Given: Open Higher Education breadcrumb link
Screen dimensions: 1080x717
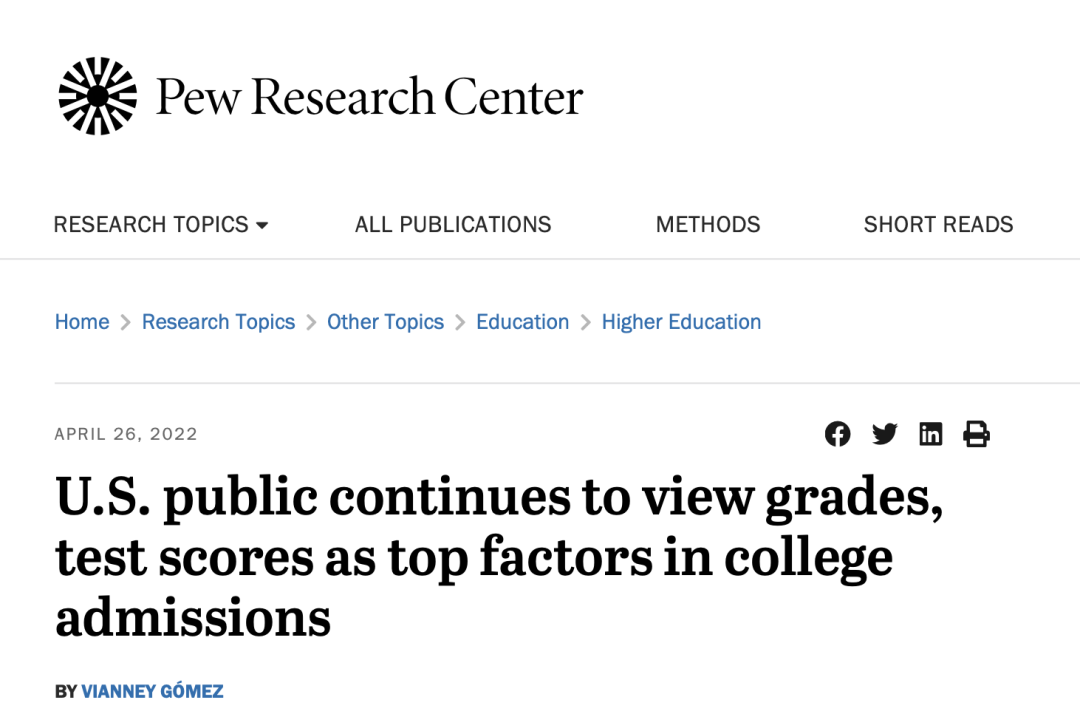Looking at the screenshot, I should tap(681, 322).
